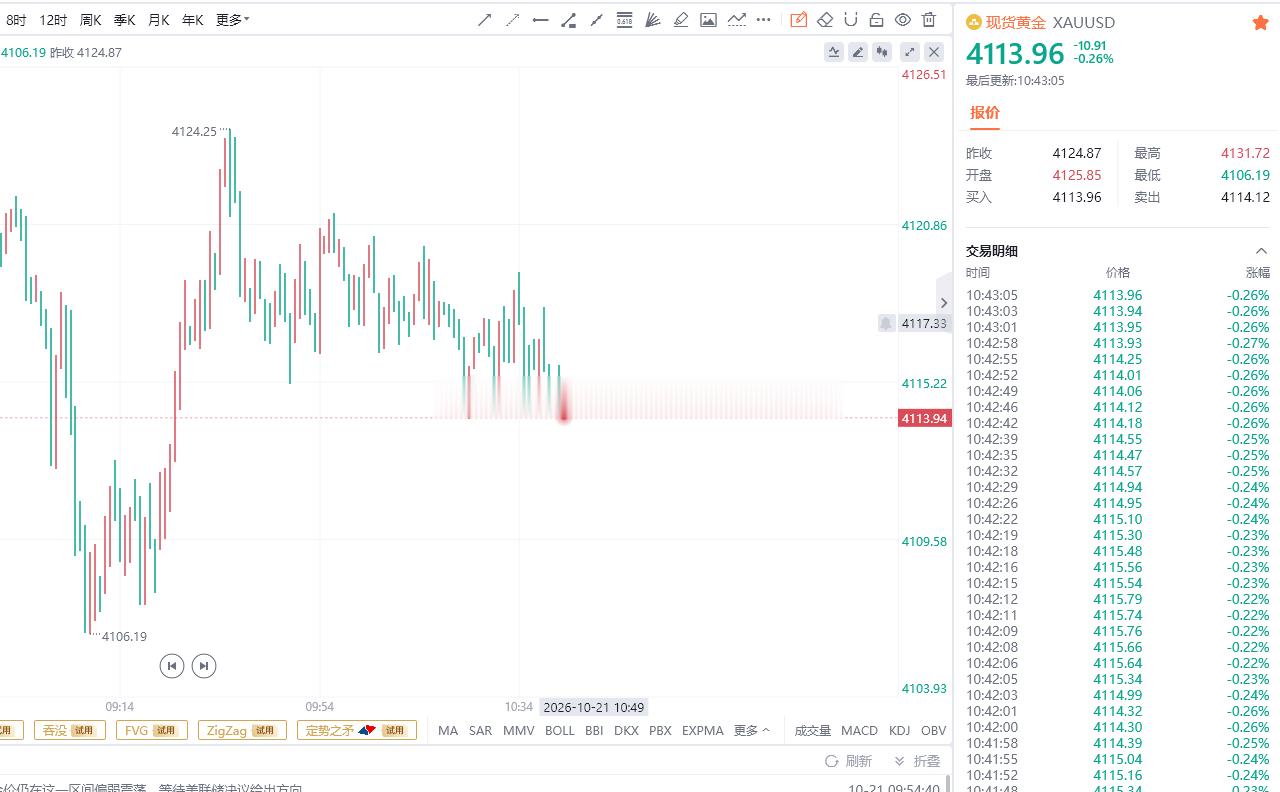Viewport: 1280px width, 792px height.
Task: Click the 最高 value 4131.72
Action: (1245, 153)
